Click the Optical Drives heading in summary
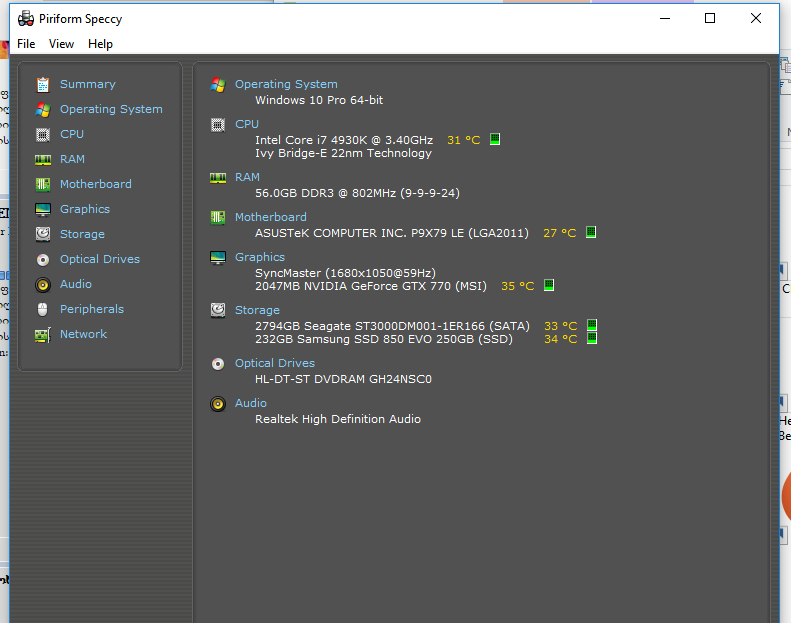The height and width of the screenshot is (623, 791). (274, 363)
